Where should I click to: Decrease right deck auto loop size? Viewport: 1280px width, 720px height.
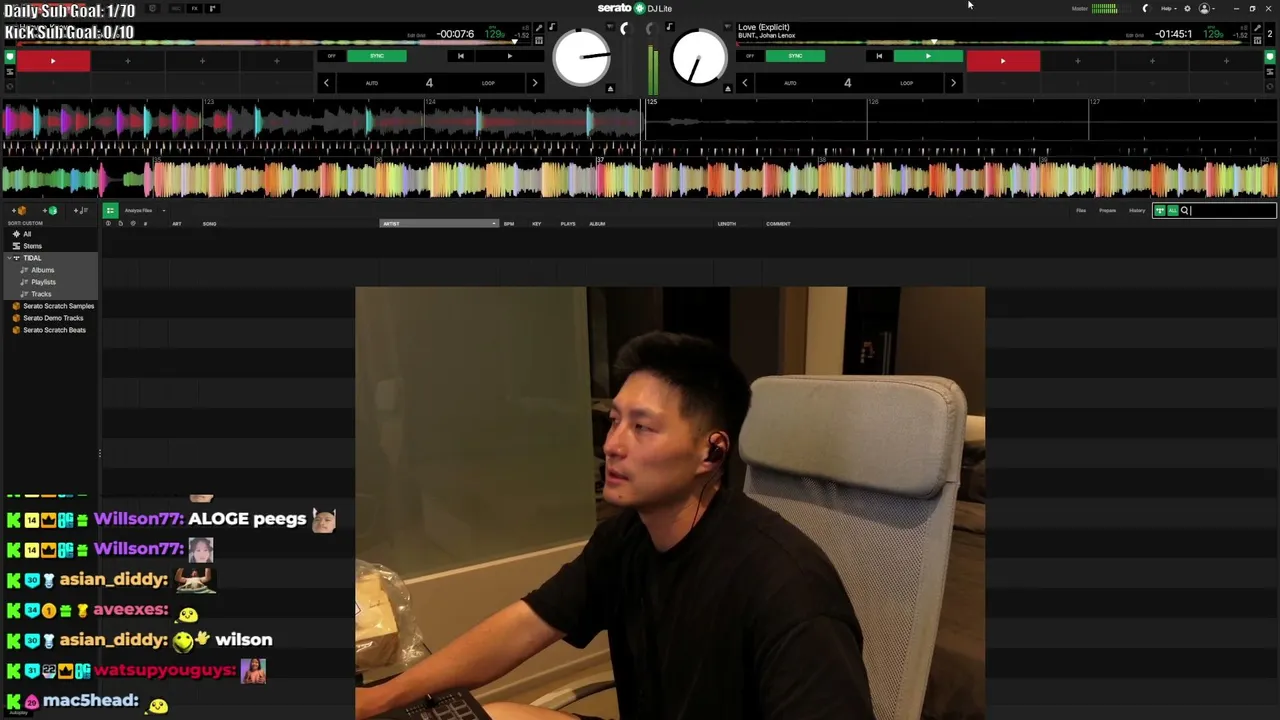(x=744, y=83)
